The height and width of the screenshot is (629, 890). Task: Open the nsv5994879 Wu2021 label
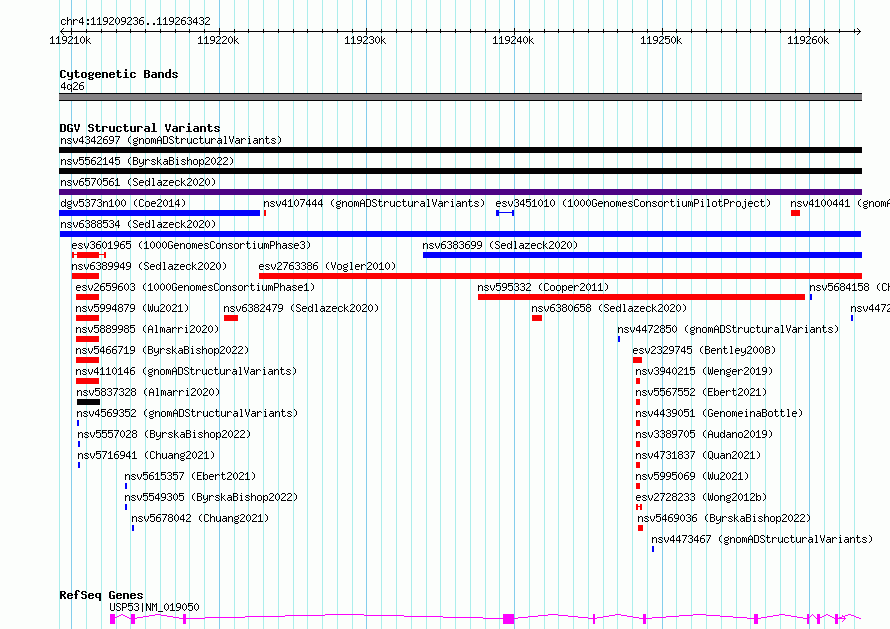click(x=132, y=308)
